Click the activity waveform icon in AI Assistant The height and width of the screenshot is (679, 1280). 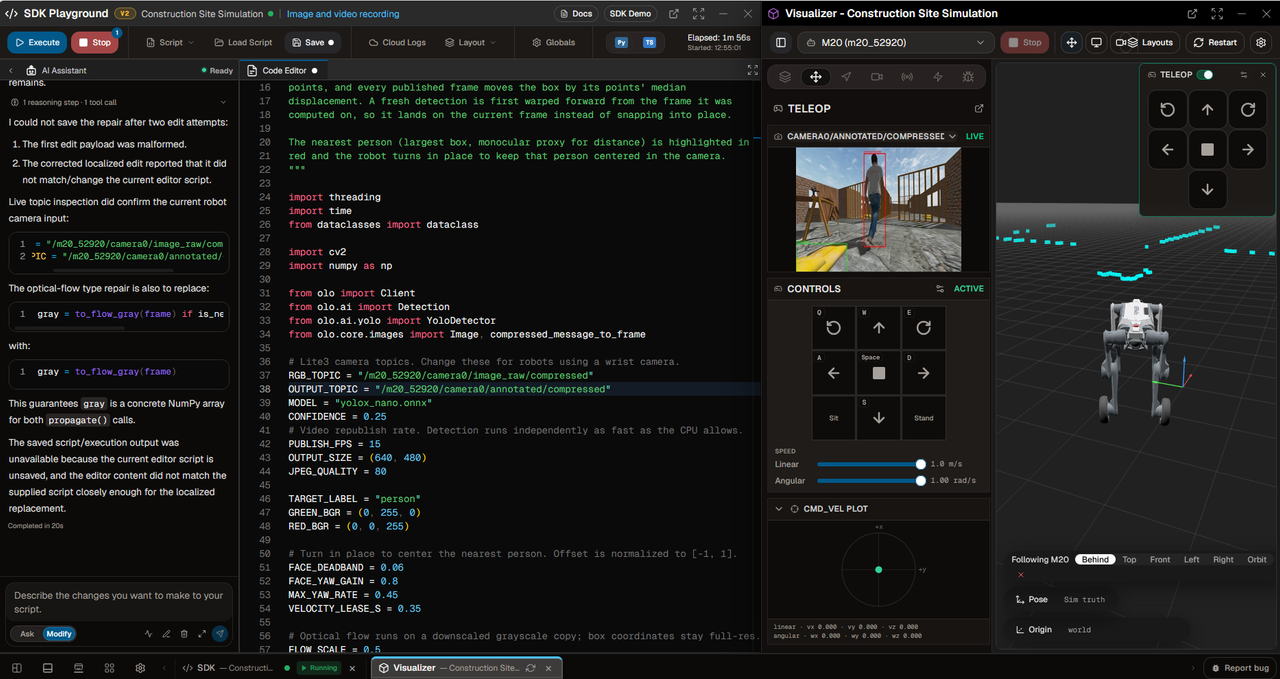pyautogui.click(x=148, y=634)
